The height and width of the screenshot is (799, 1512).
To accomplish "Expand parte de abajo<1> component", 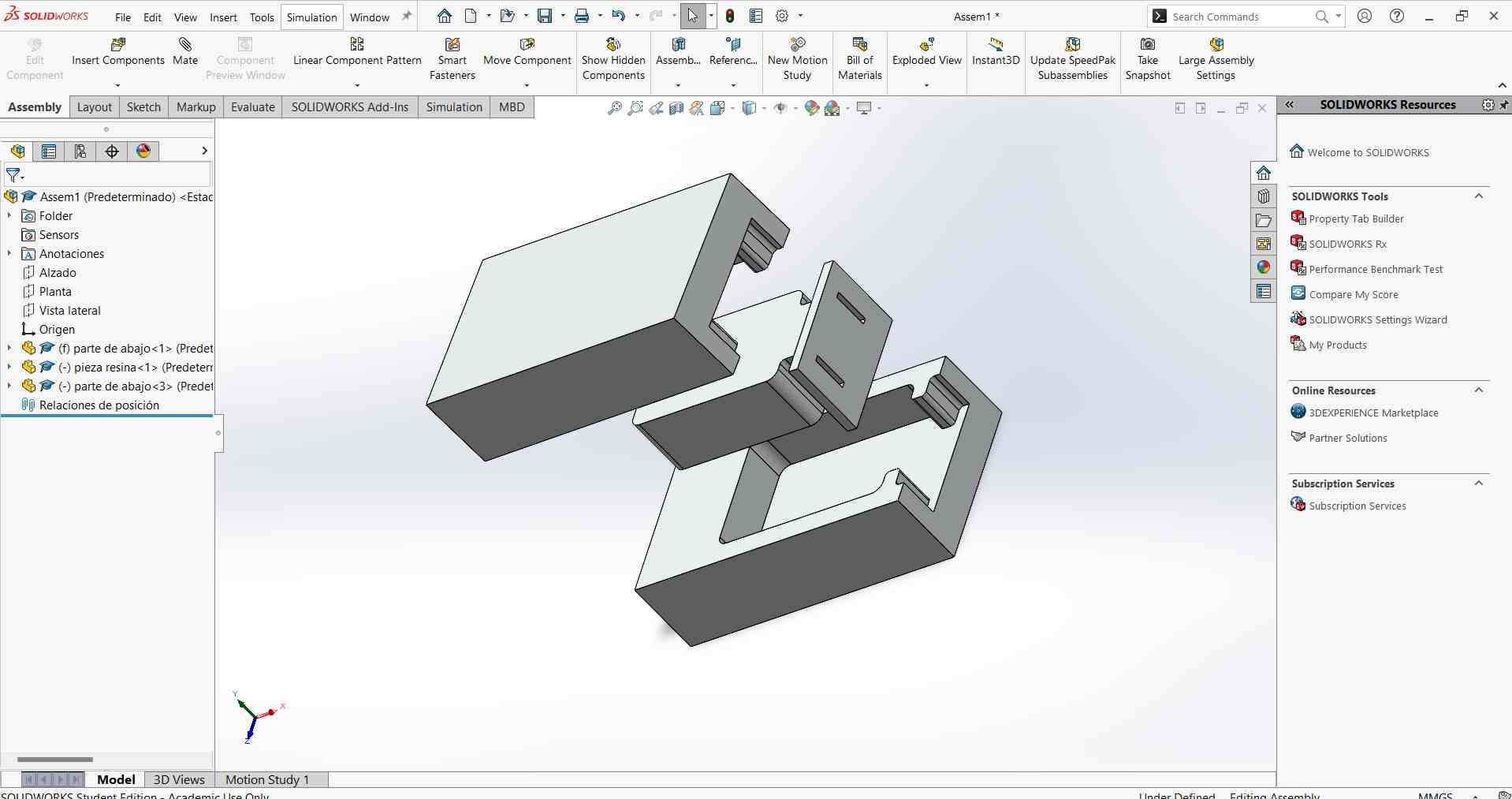I will point(9,348).
